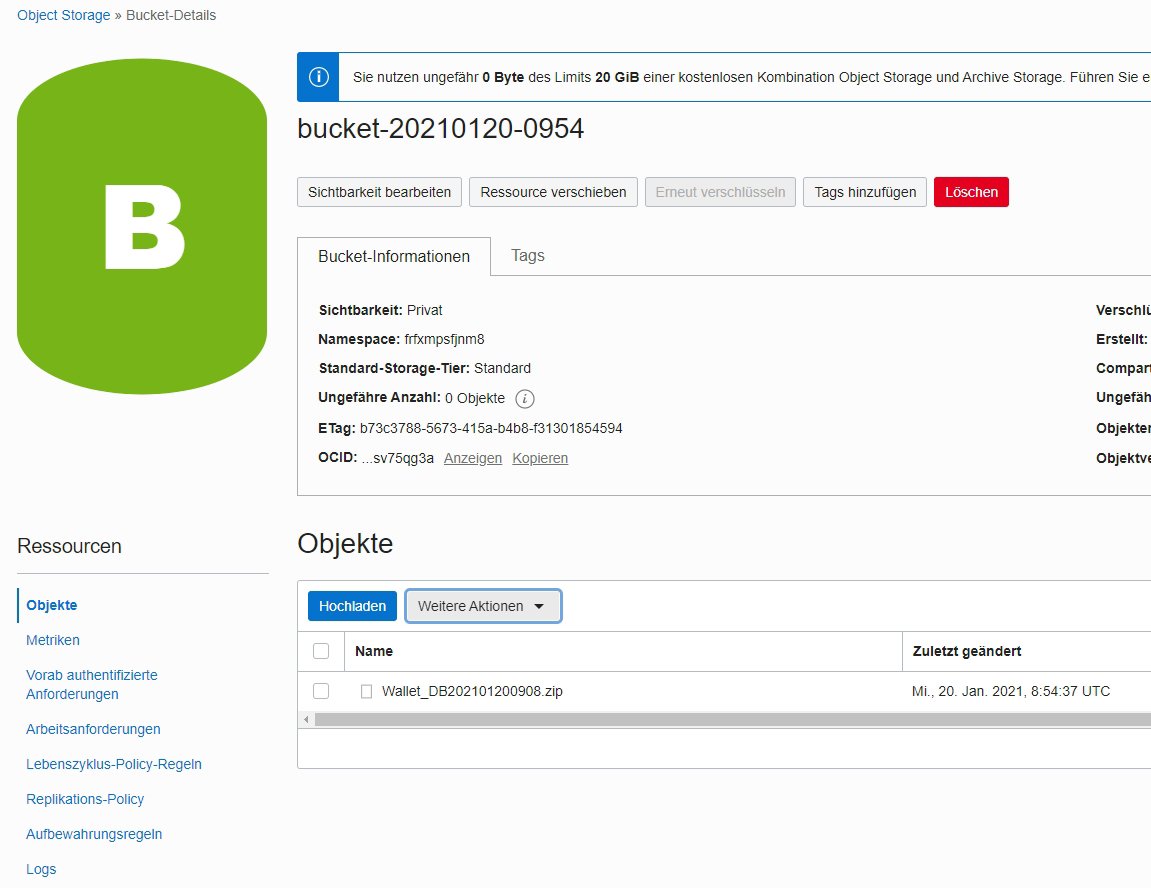
Task: Copy the OCID using the Kopieren link
Action: tap(540, 458)
